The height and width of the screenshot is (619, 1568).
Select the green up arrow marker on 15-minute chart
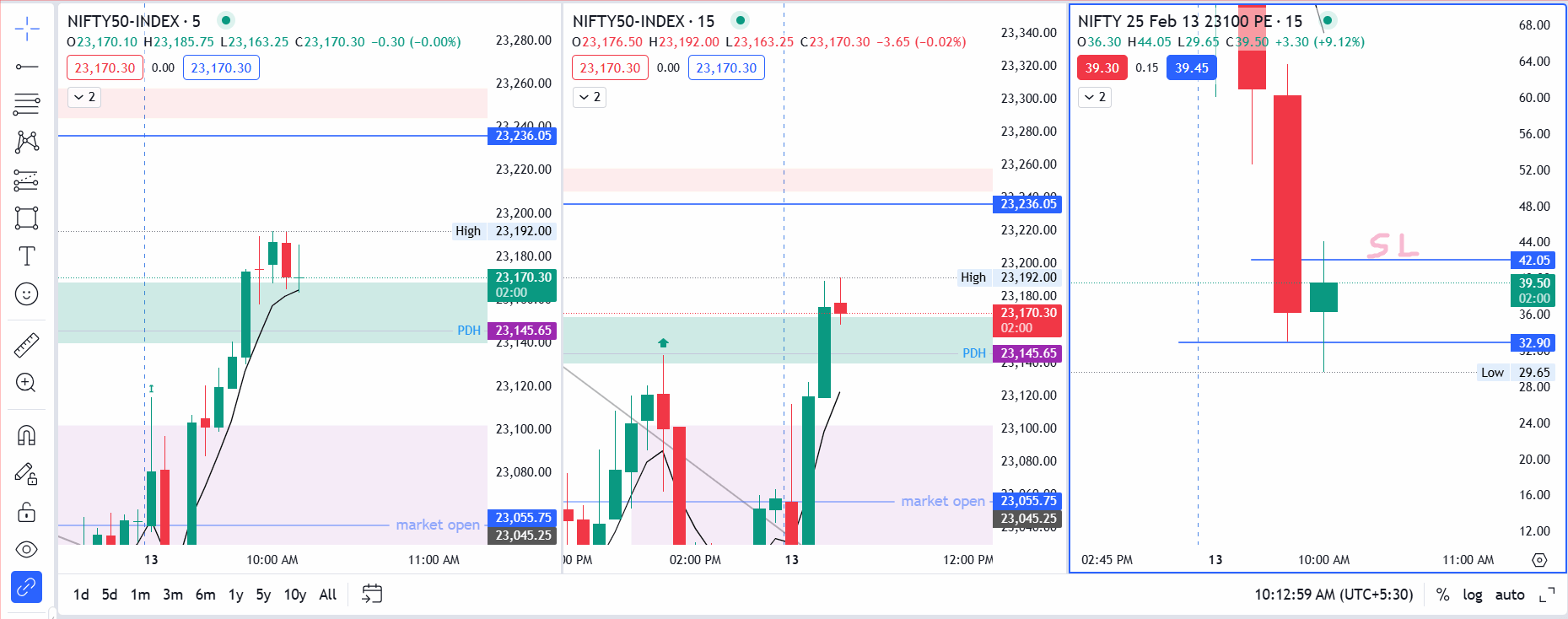click(x=663, y=342)
